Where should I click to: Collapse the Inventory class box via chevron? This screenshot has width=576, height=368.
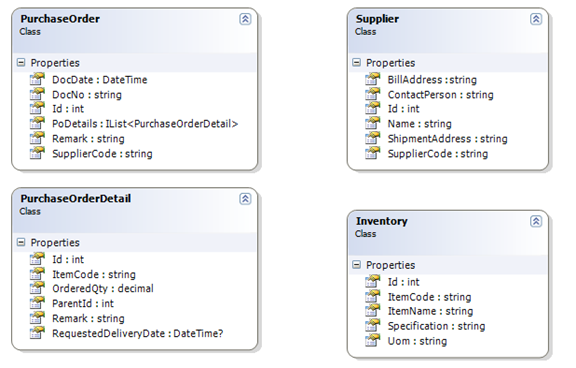coord(536,221)
